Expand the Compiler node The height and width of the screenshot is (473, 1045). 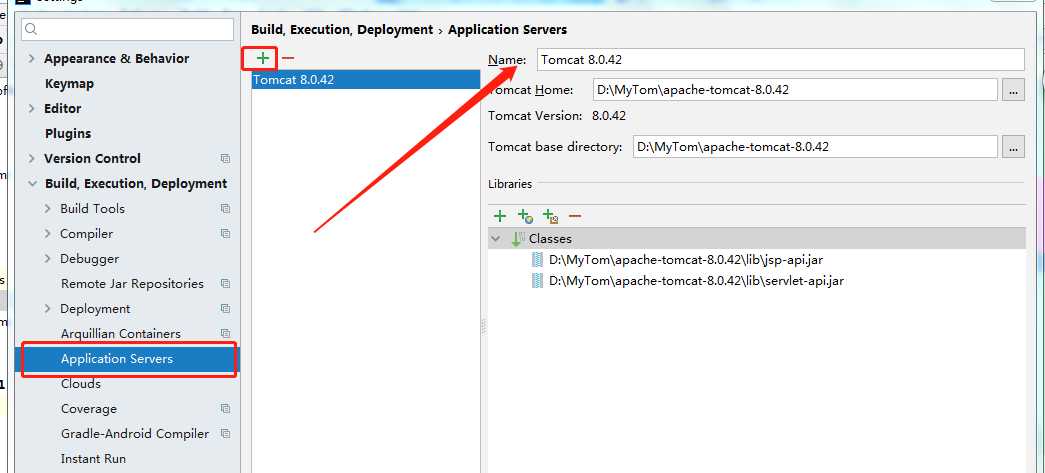[47, 234]
